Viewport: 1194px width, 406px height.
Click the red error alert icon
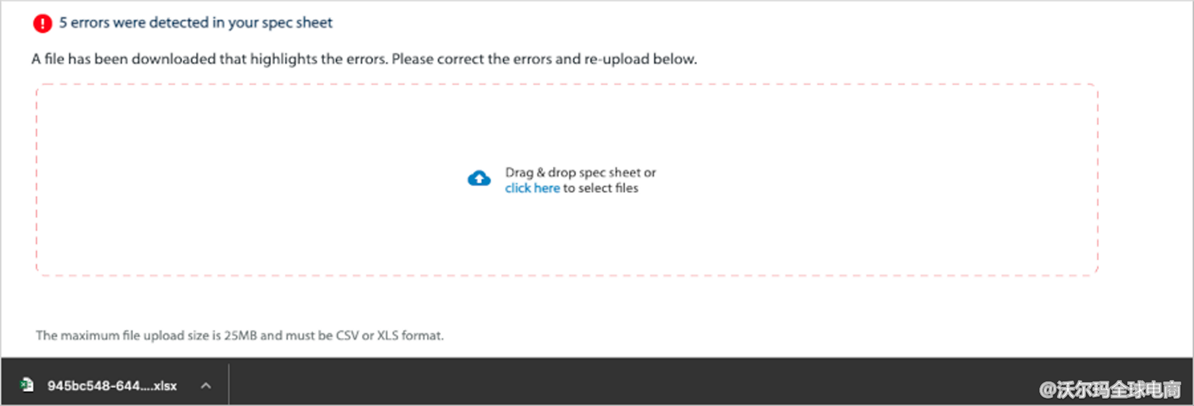(x=42, y=23)
